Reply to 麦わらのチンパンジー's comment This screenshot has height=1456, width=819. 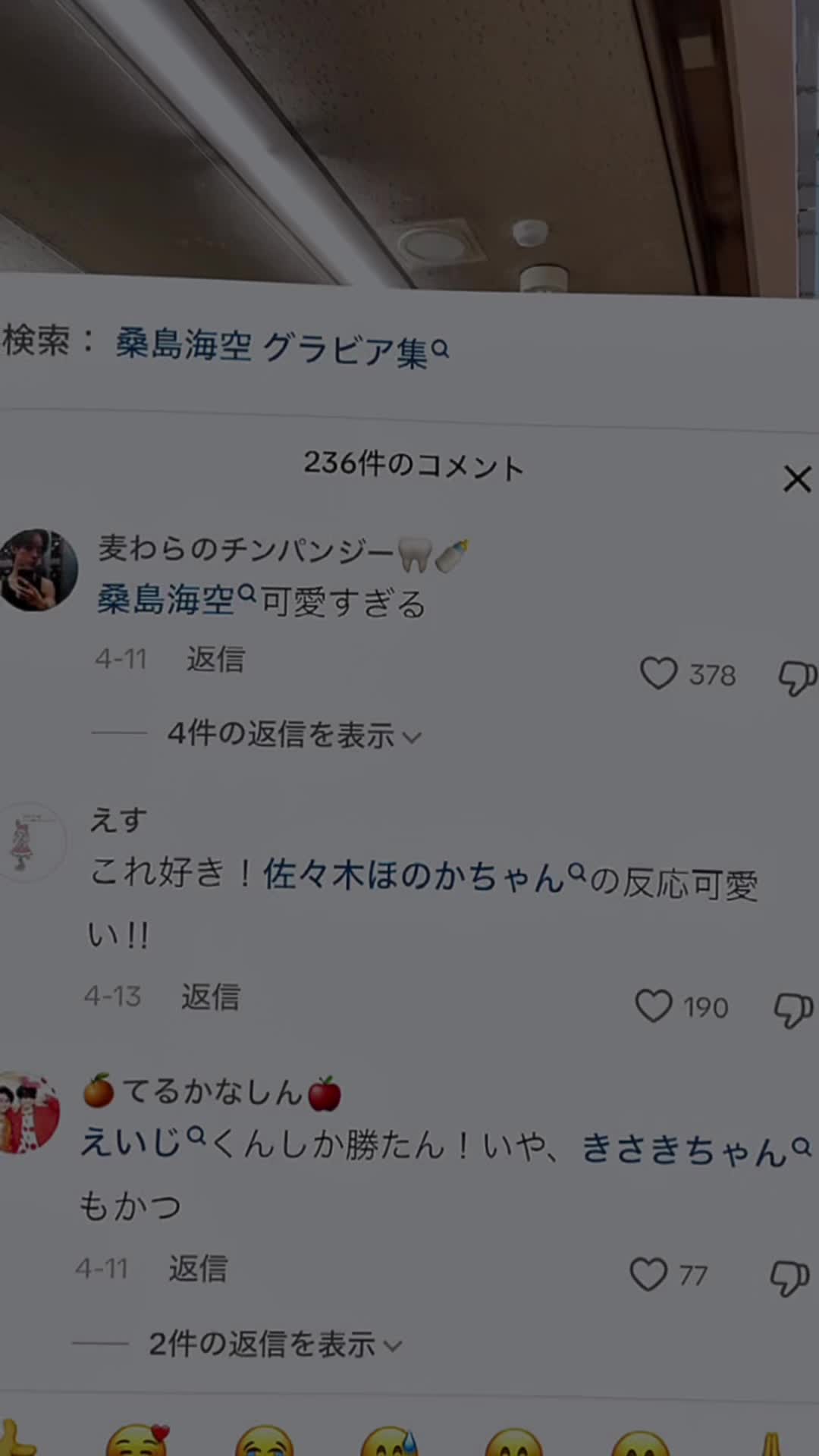pos(215,659)
